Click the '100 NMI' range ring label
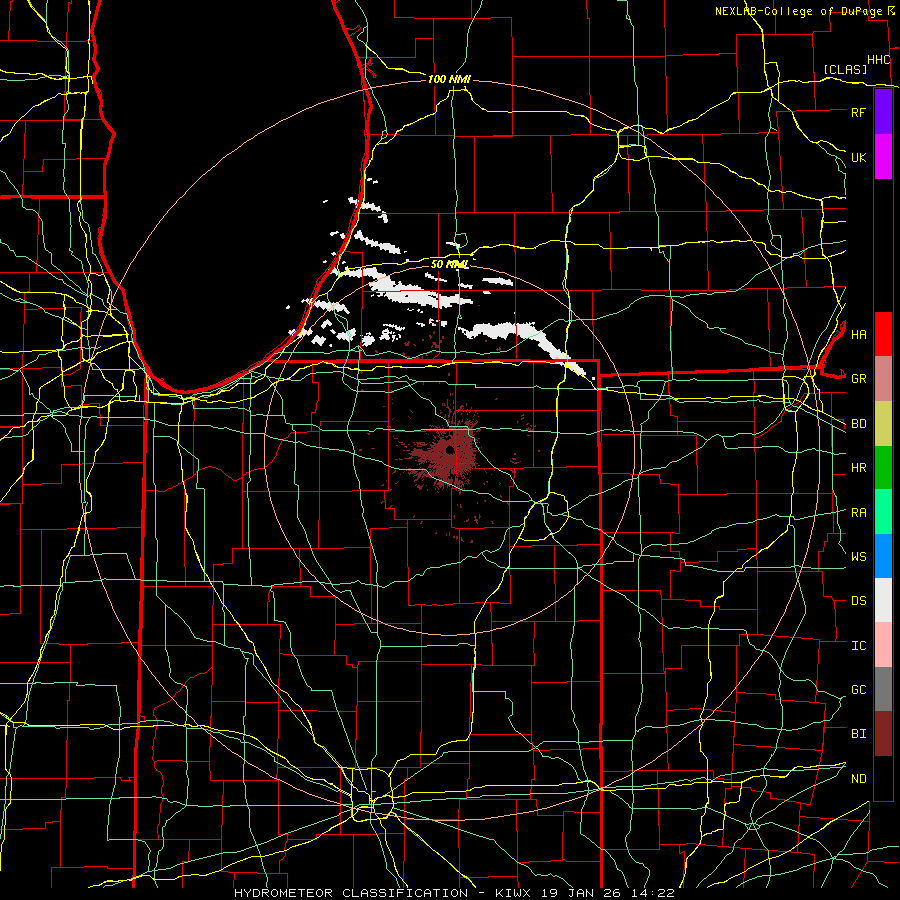900x900 pixels. (449, 79)
